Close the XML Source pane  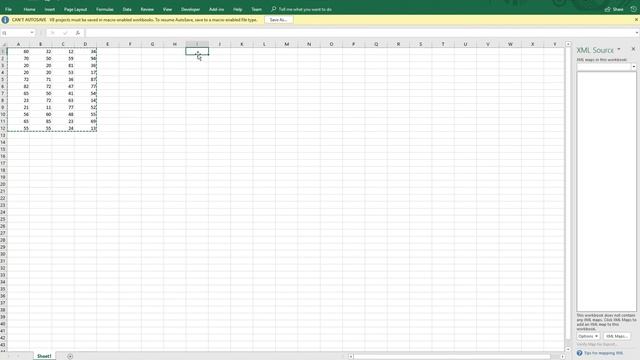click(633, 49)
